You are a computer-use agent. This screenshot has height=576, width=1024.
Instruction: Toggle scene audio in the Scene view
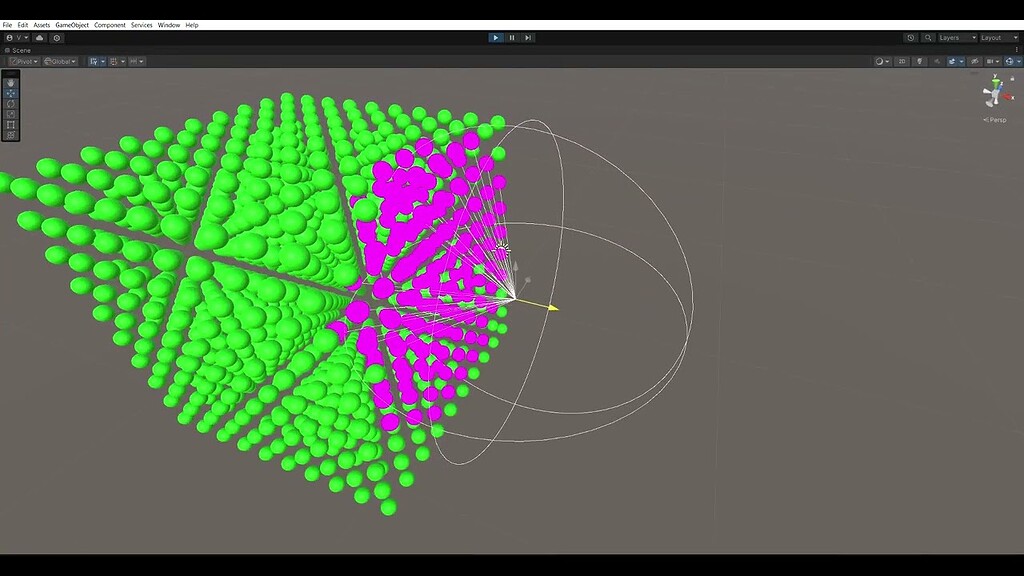click(937, 61)
